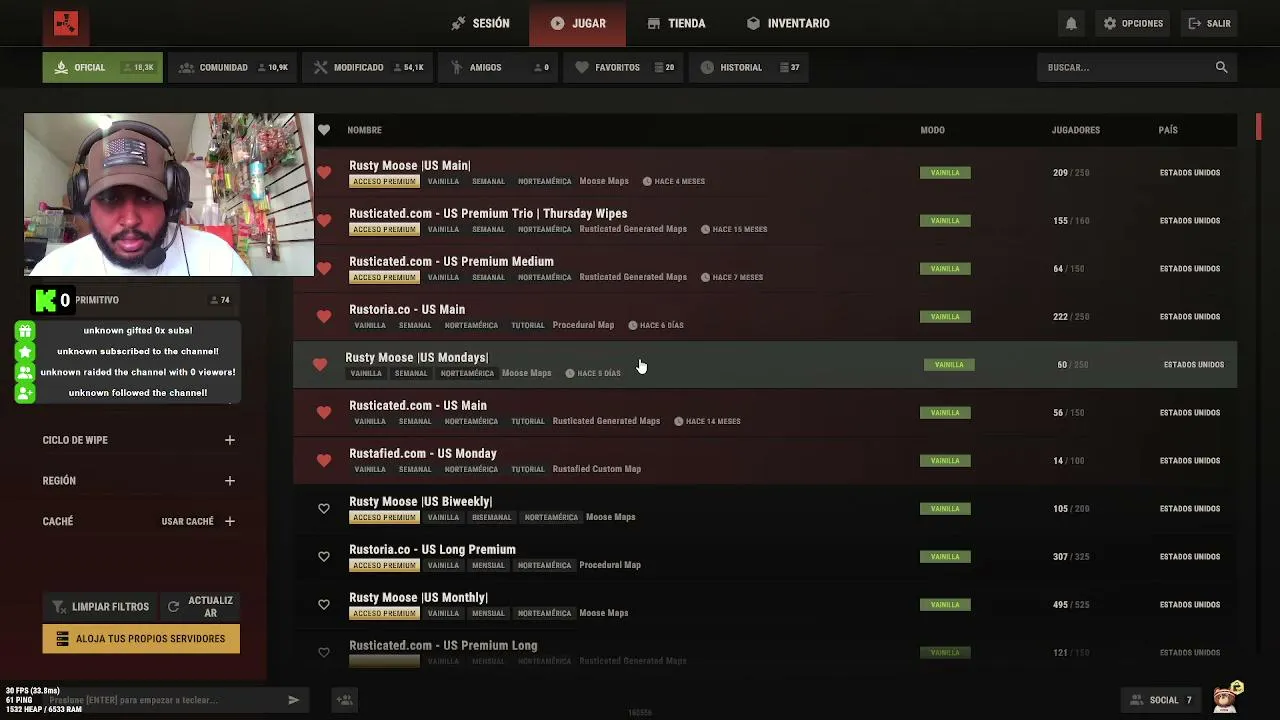Viewport: 1280px width, 720px height.
Task: Expand the Caché filter section
Action: (x=229, y=521)
